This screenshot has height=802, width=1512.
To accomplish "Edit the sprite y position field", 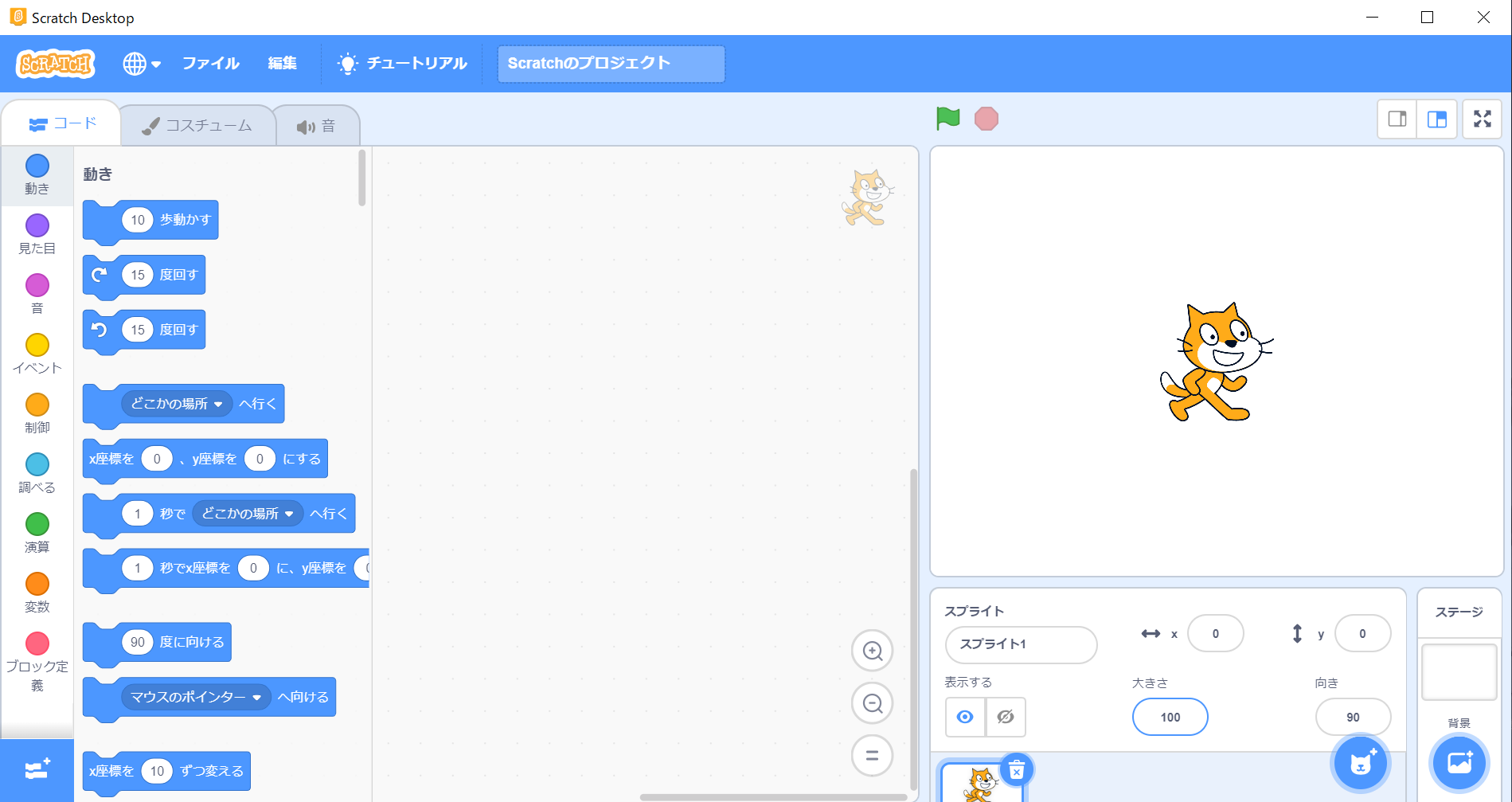I will coord(1362,634).
